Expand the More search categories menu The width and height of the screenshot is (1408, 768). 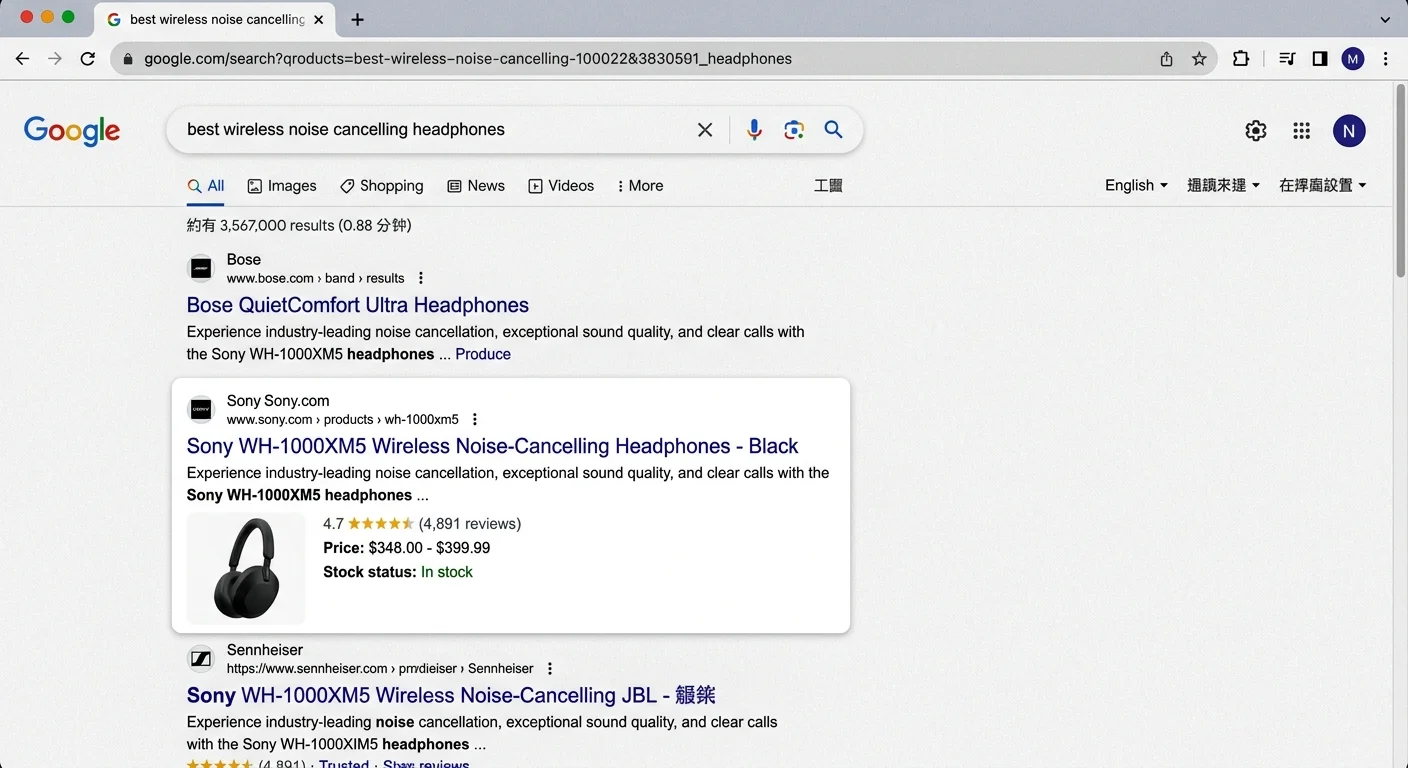(640, 185)
